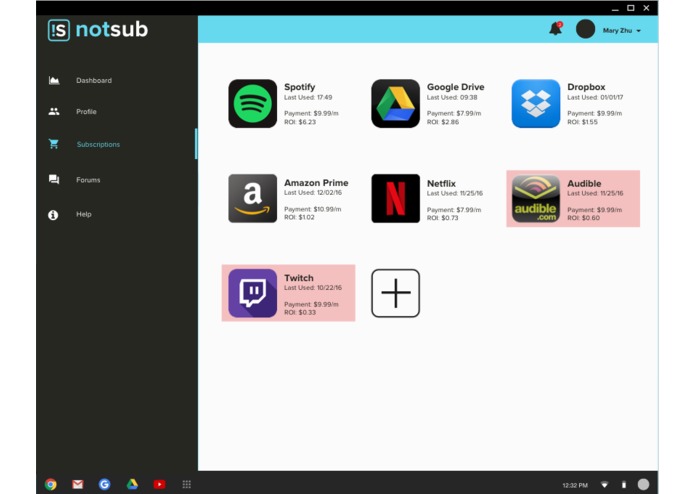Image resolution: width=695 pixels, height=494 pixels.
Task: Click the Forums chat bubble icon
Action: [54, 179]
